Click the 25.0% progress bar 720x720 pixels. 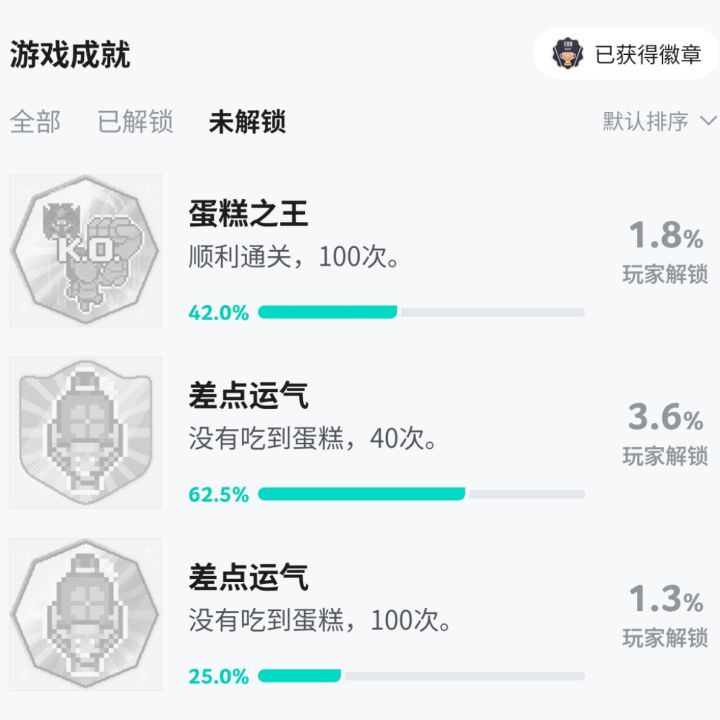421,676
